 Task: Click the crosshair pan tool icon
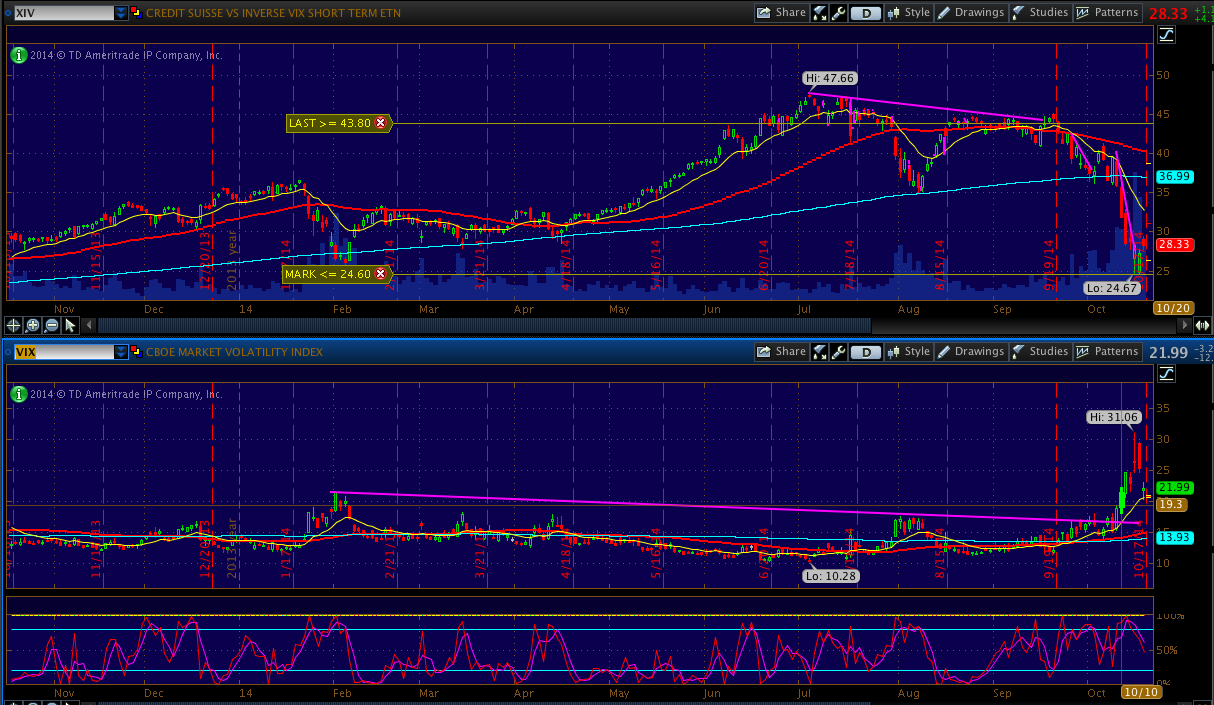click(x=14, y=325)
